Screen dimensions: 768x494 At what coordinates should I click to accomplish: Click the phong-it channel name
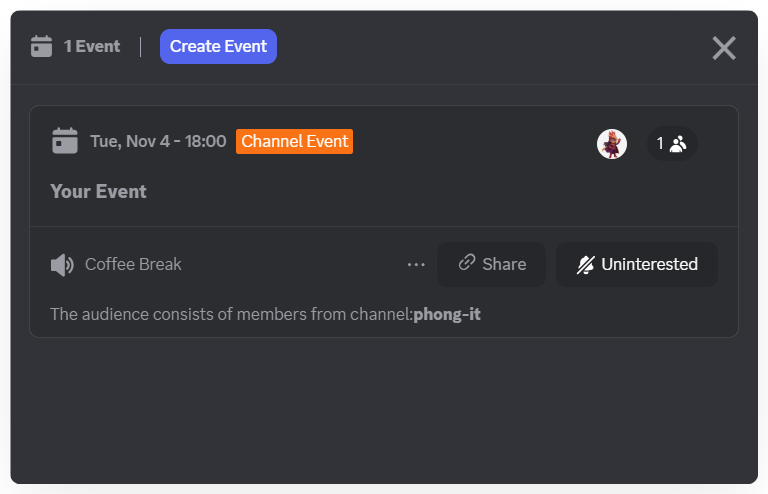point(447,314)
